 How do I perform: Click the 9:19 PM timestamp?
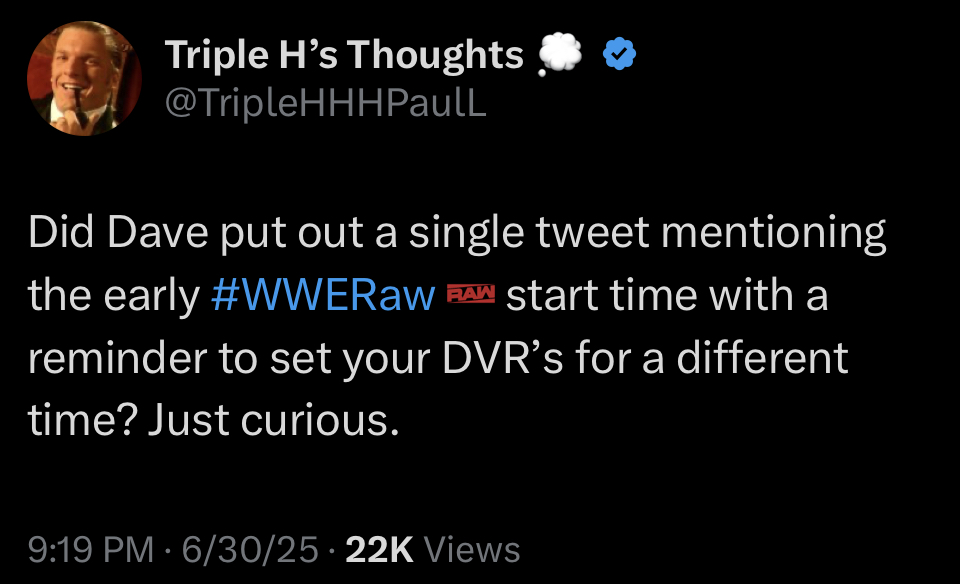point(91,549)
